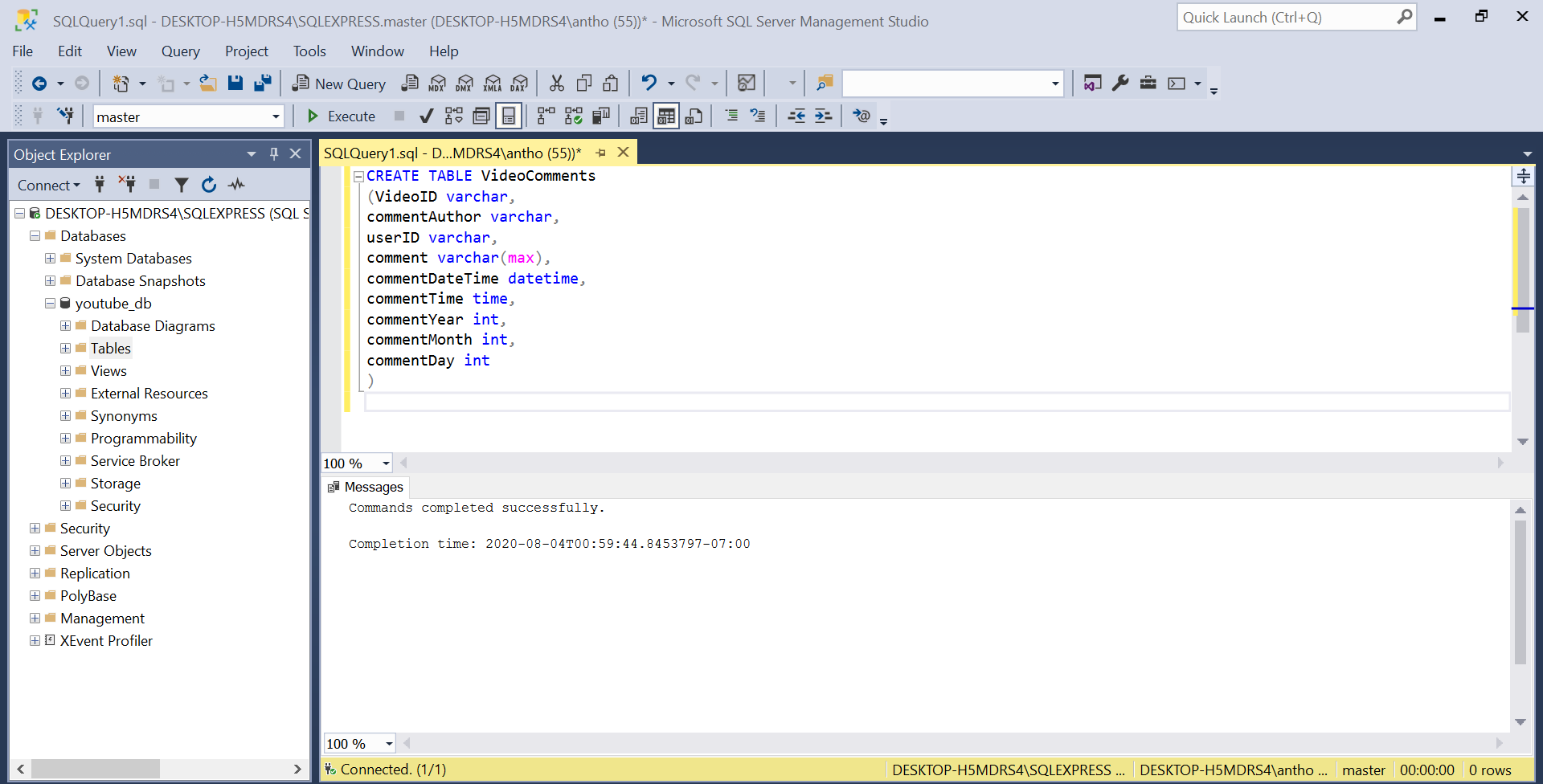
Task: Click the Open File folder icon
Action: tap(208, 84)
